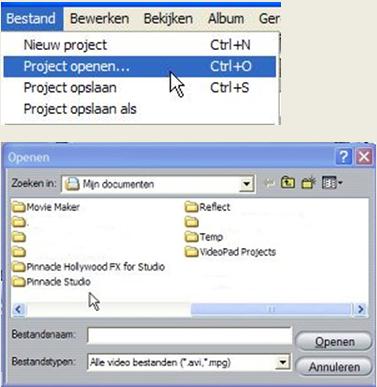The image size is (377, 387).
Task: Select Pinnacle Hollywood FX for Studio folder
Action: [88, 267]
